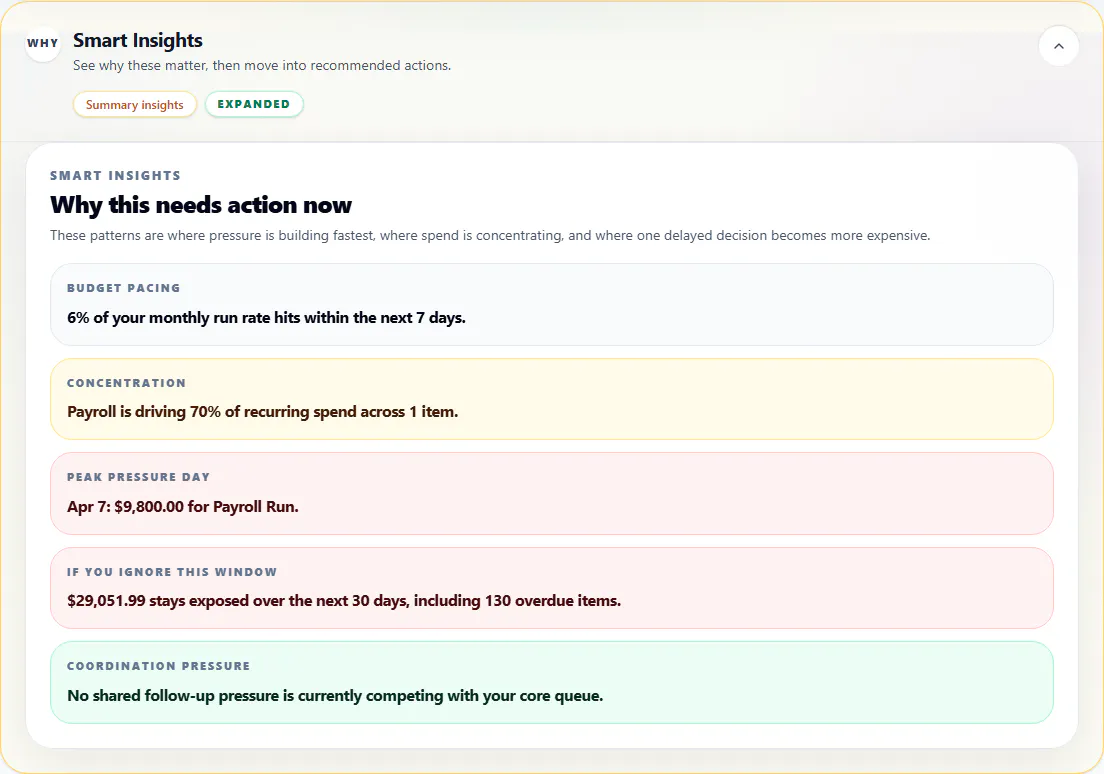The height and width of the screenshot is (774, 1104).
Task: Click 'No shared follow-up pressure' insight text
Action: pyautogui.click(x=335, y=696)
